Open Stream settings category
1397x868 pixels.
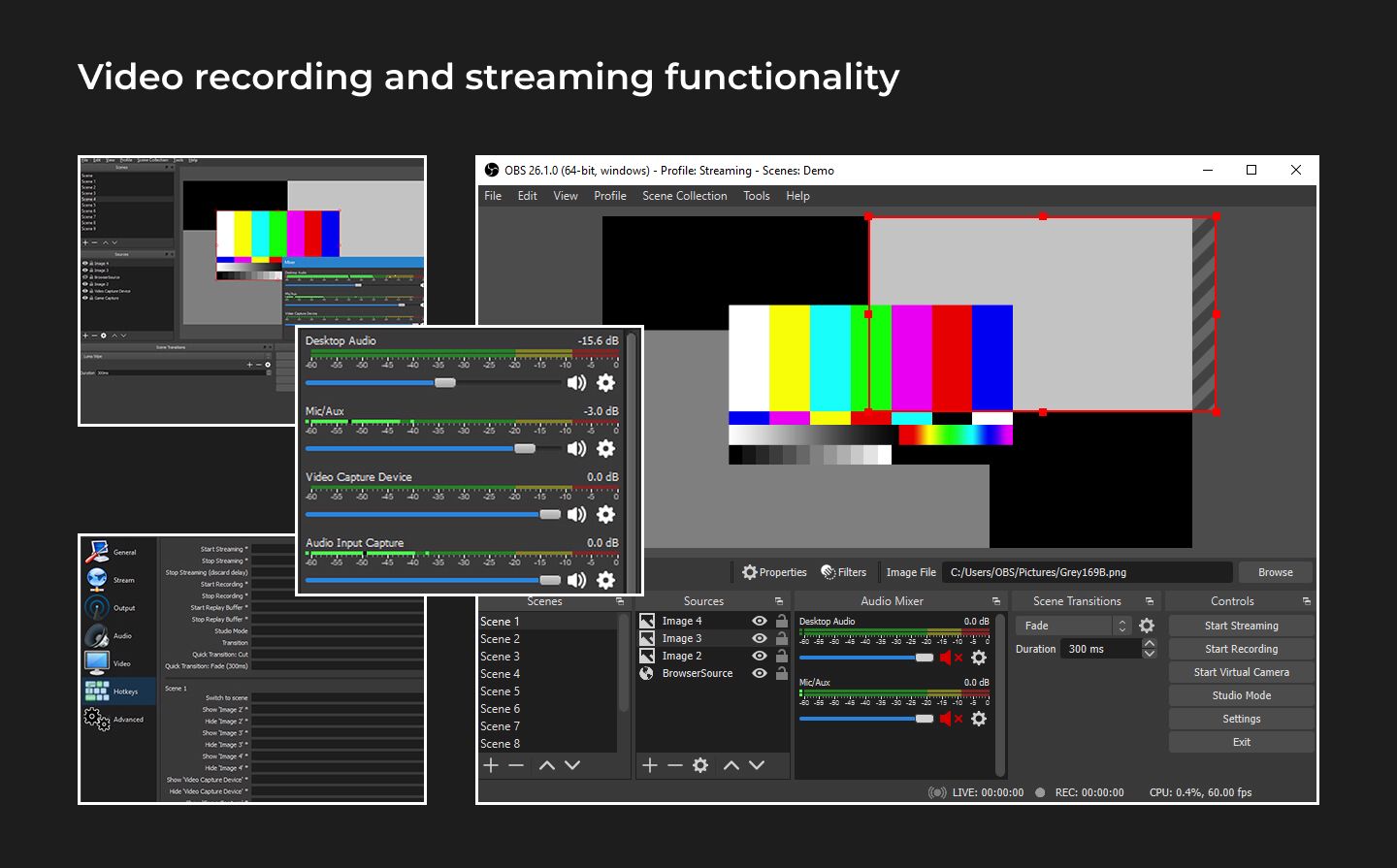pyautogui.click(x=118, y=580)
